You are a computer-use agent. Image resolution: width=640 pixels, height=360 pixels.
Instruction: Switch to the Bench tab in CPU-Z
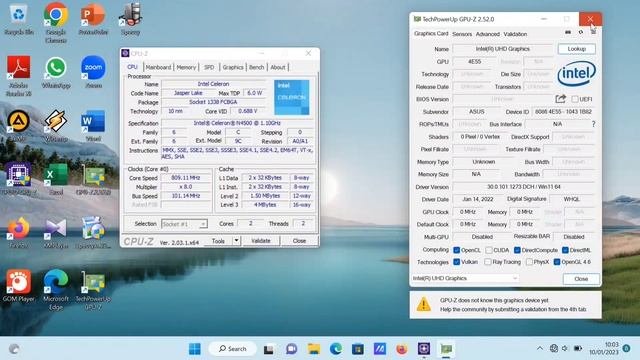coord(257,67)
